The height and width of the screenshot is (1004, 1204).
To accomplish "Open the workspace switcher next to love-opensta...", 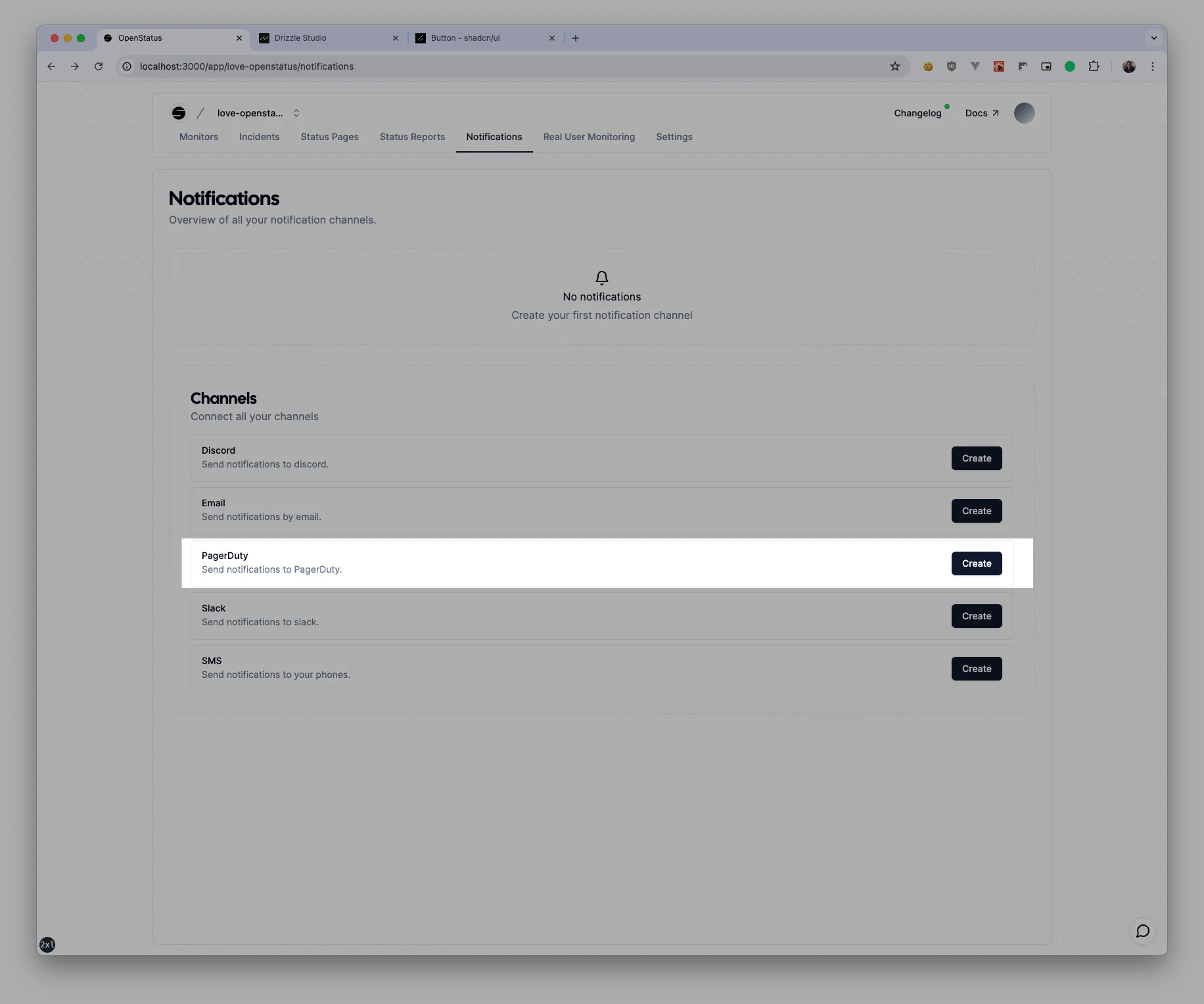I will pos(296,112).
